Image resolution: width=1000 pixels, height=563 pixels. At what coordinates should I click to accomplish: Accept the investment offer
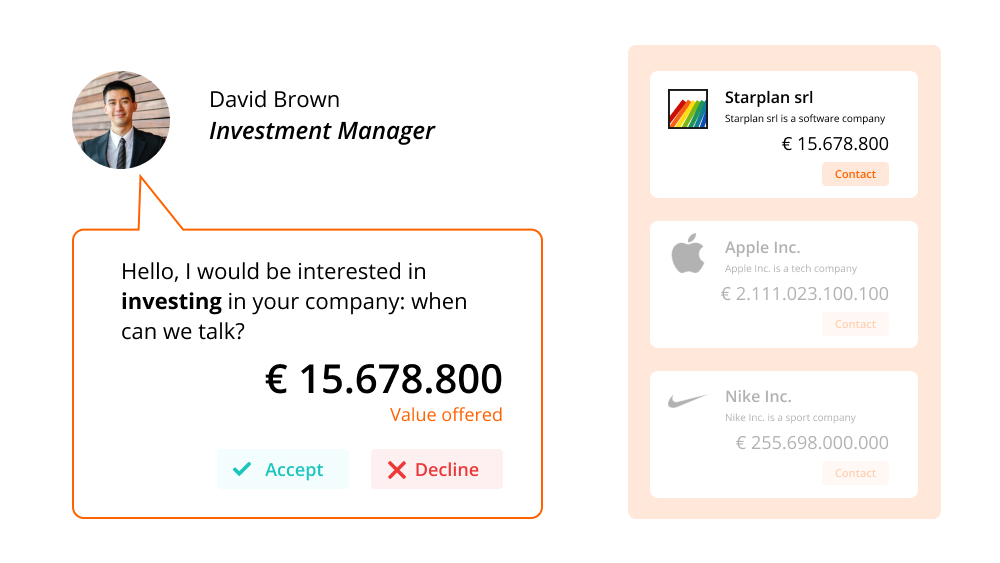283,469
